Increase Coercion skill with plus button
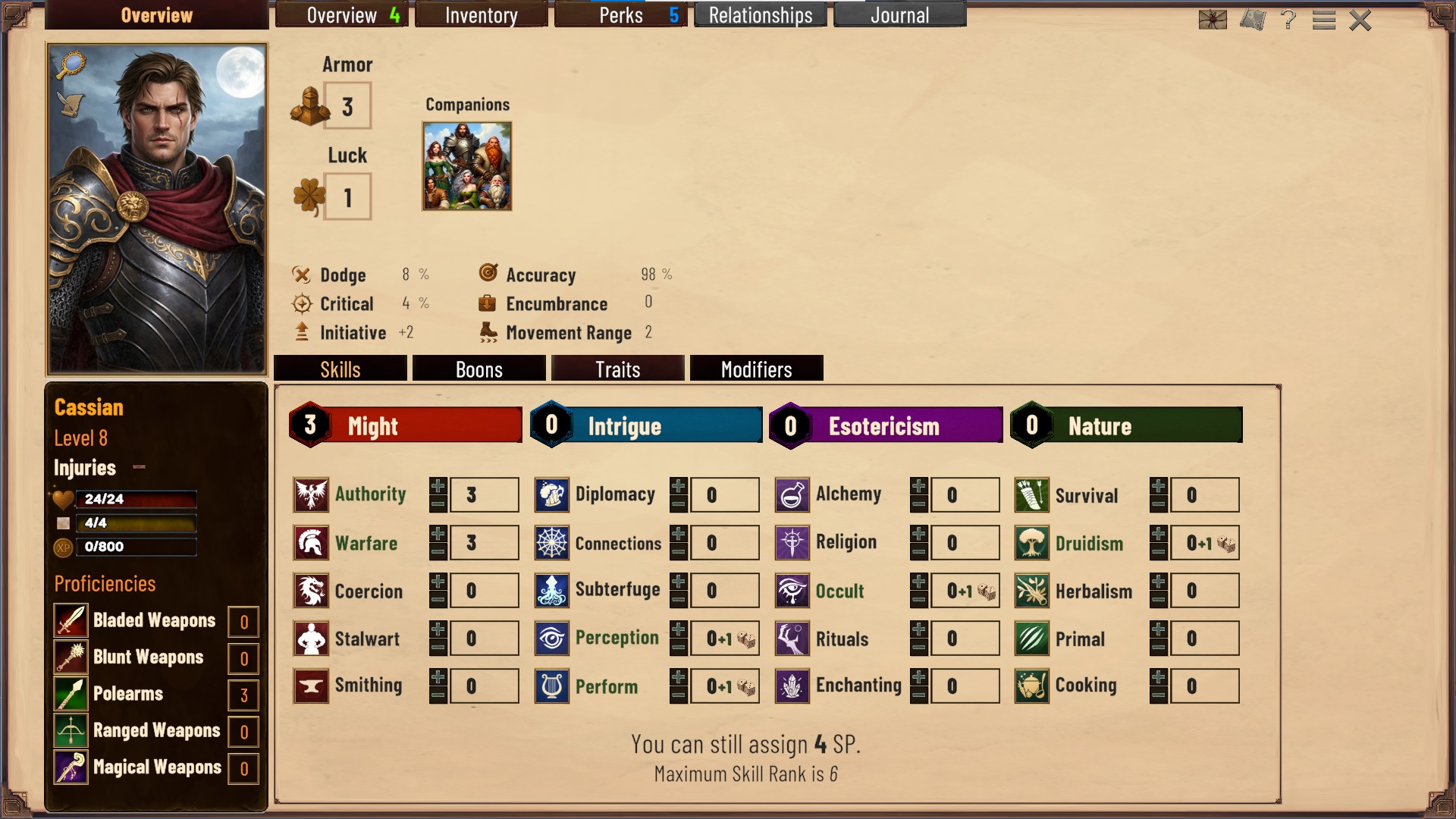 [438, 582]
